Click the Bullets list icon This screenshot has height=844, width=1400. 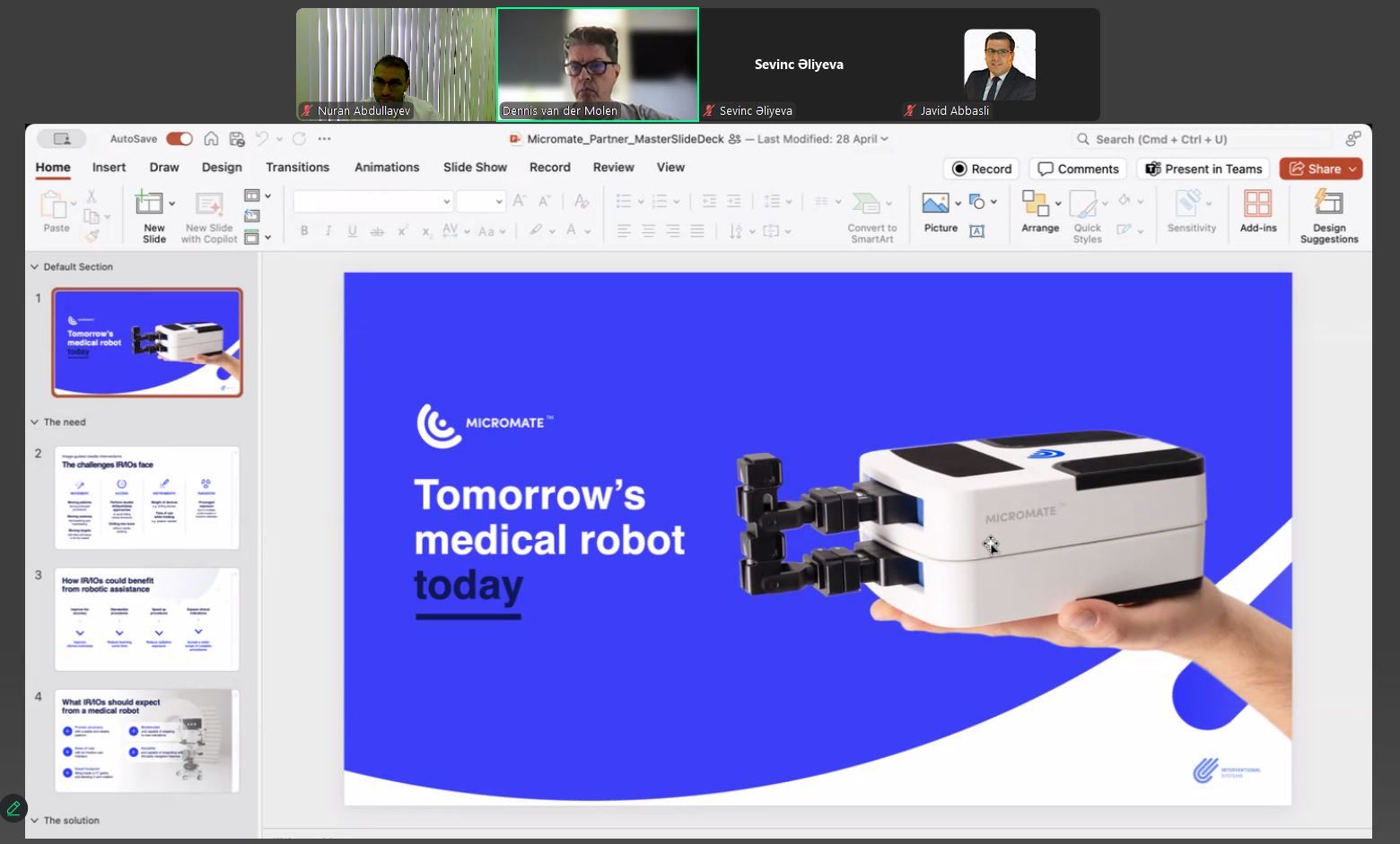point(625,202)
